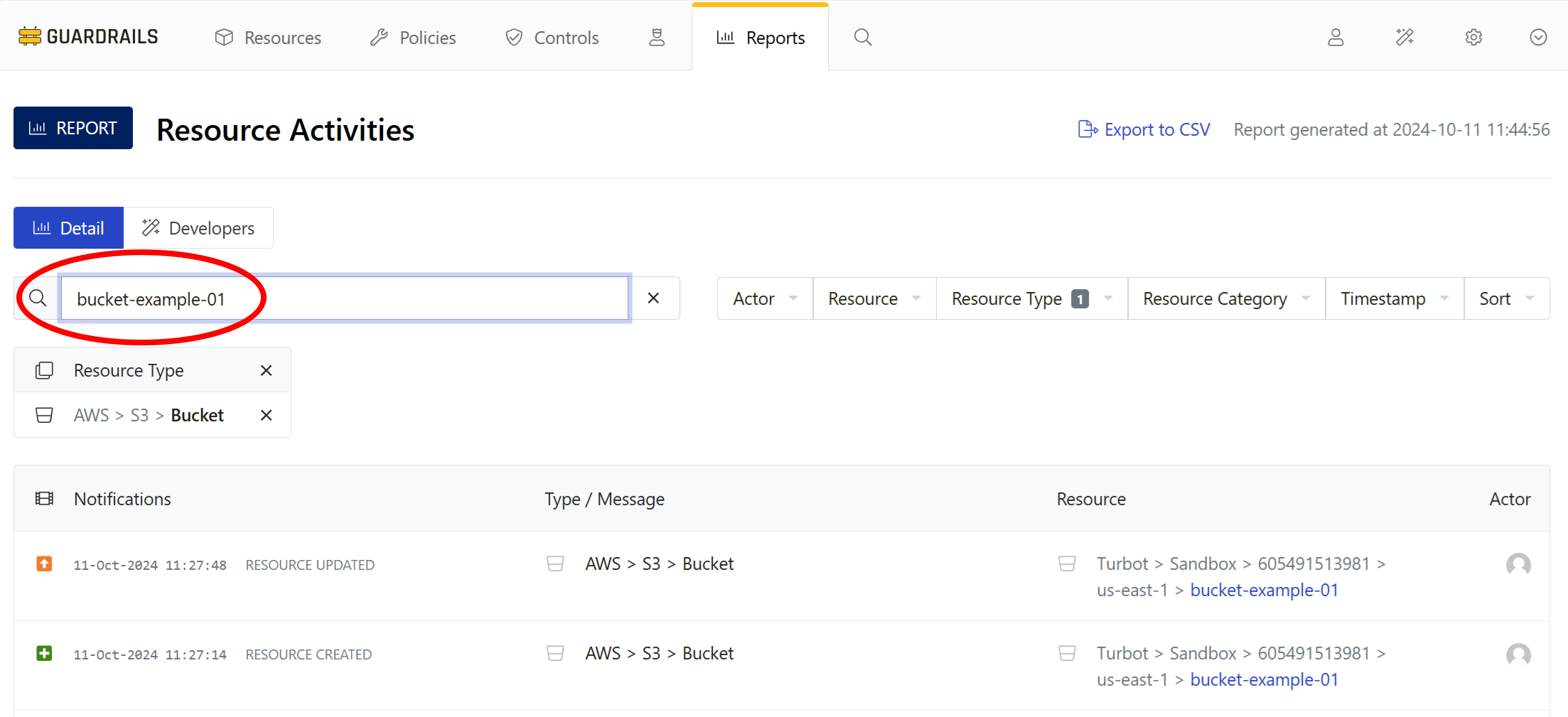
Task: Open the Sort dropdown
Action: tap(1506, 298)
